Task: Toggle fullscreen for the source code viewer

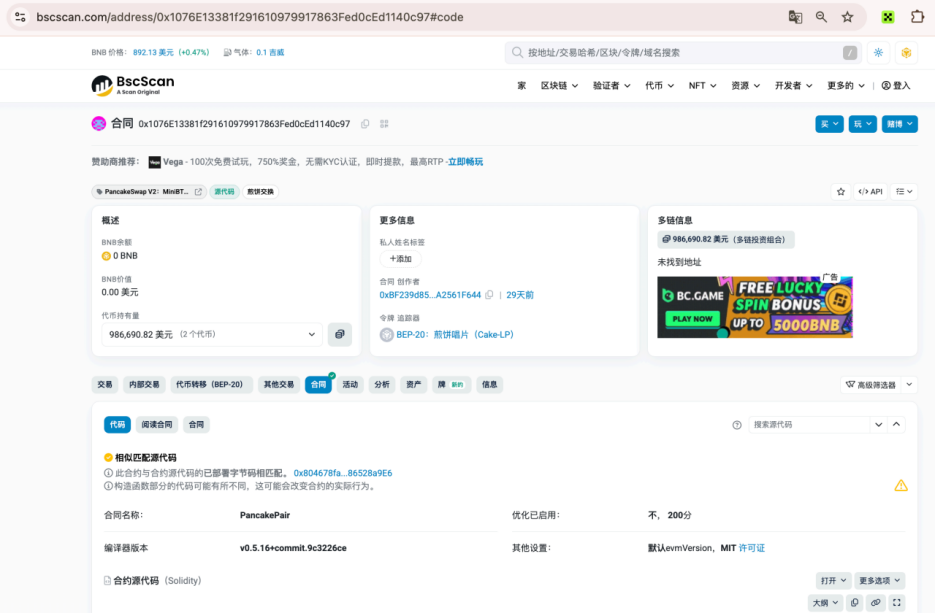Action: click(896, 603)
